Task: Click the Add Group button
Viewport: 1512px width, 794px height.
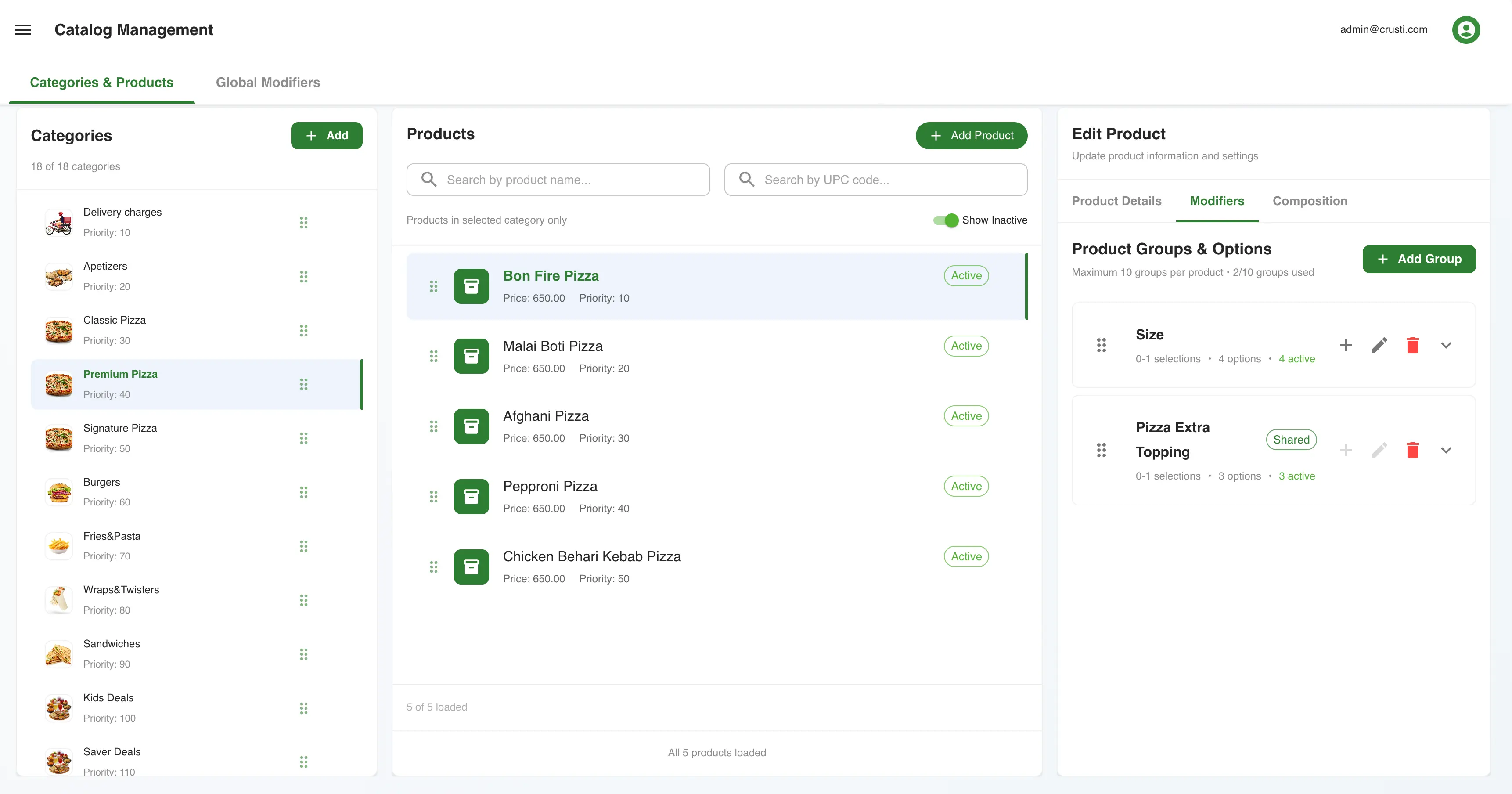Action: point(1418,258)
